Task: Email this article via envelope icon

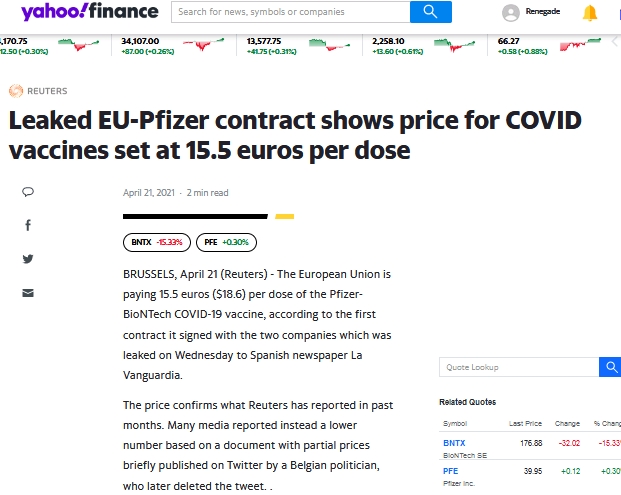Action: click(28, 293)
